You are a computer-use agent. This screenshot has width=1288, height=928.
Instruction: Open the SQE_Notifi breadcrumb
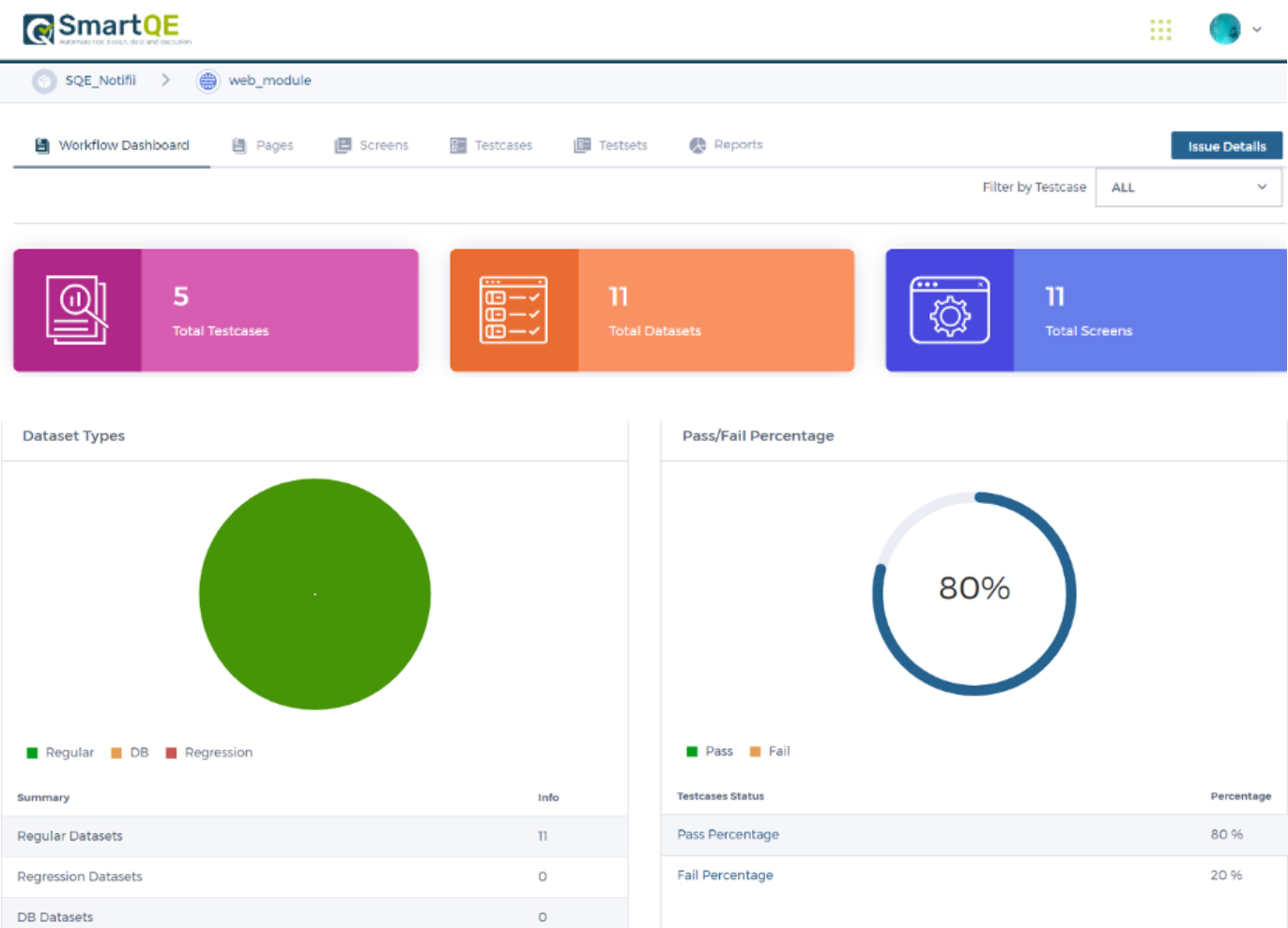coord(100,81)
